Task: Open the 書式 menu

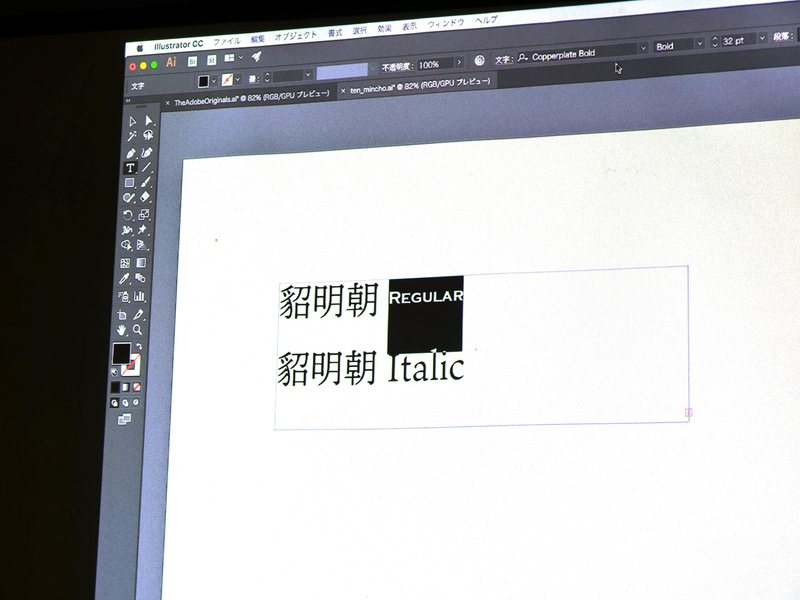Action: coord(335,33)
